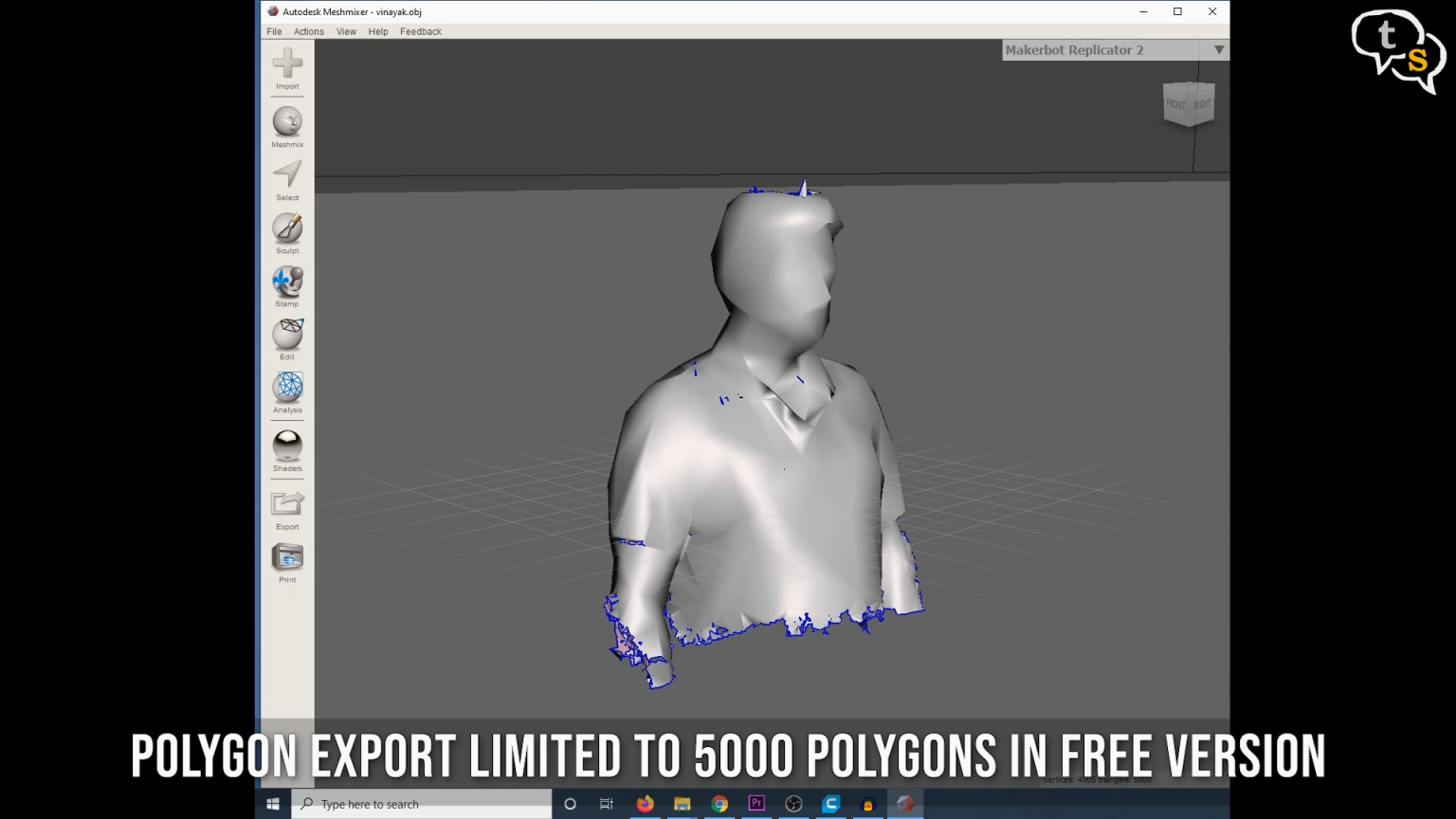1456x819 pixels.
Task: Click the Windows search field
Action: point(422,804)
